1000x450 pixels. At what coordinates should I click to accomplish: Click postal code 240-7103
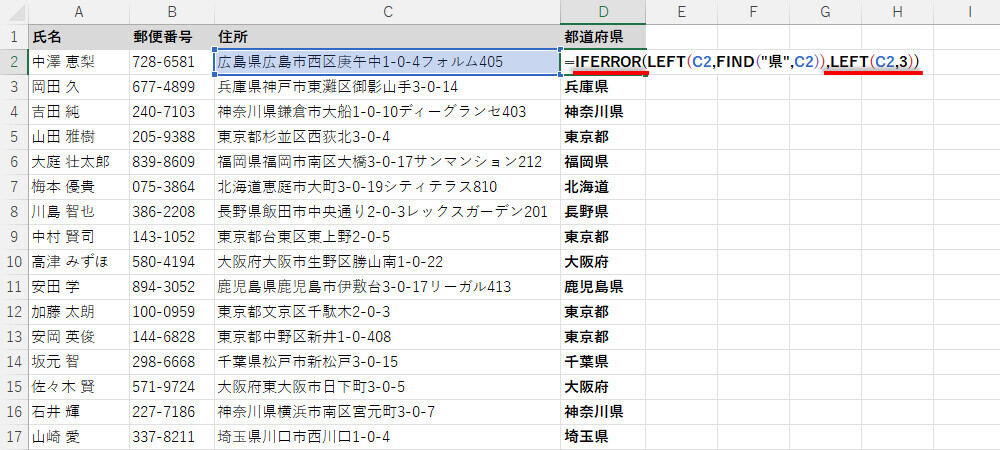click(x=172, y=112)
